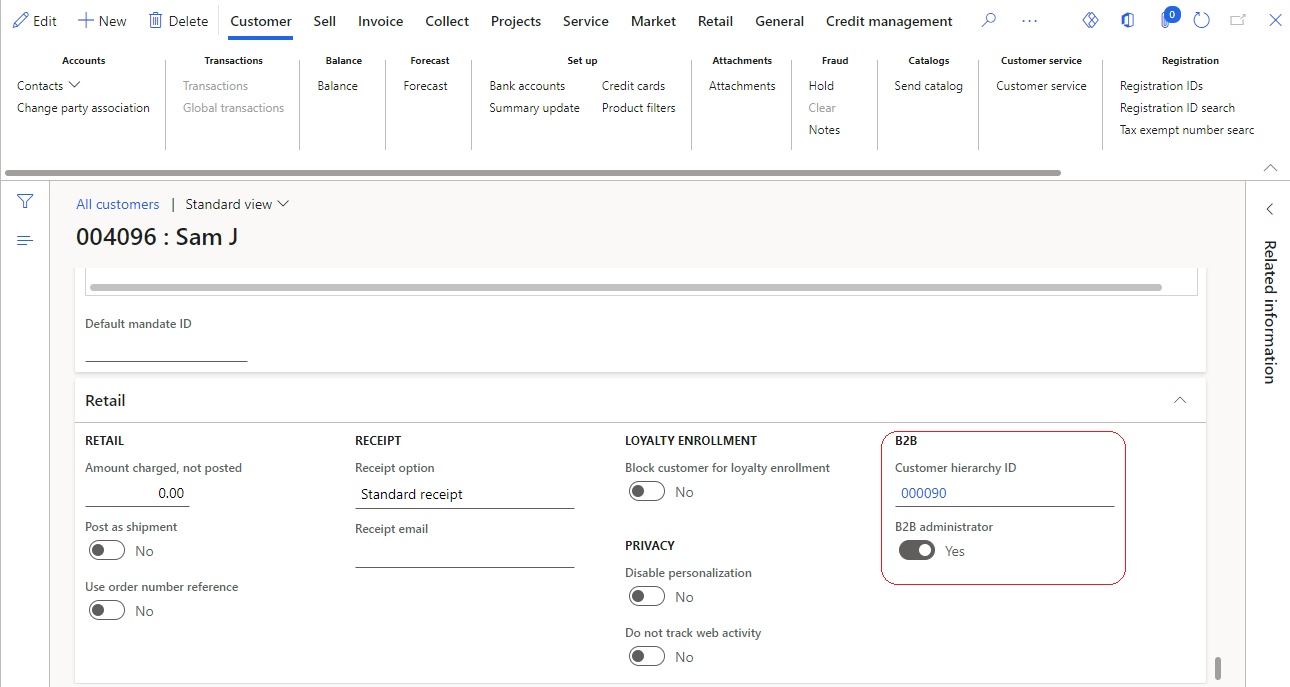Click the Delete trash button
The width and height of the screenshot is (1290, 687).
[x=178, y=21]
